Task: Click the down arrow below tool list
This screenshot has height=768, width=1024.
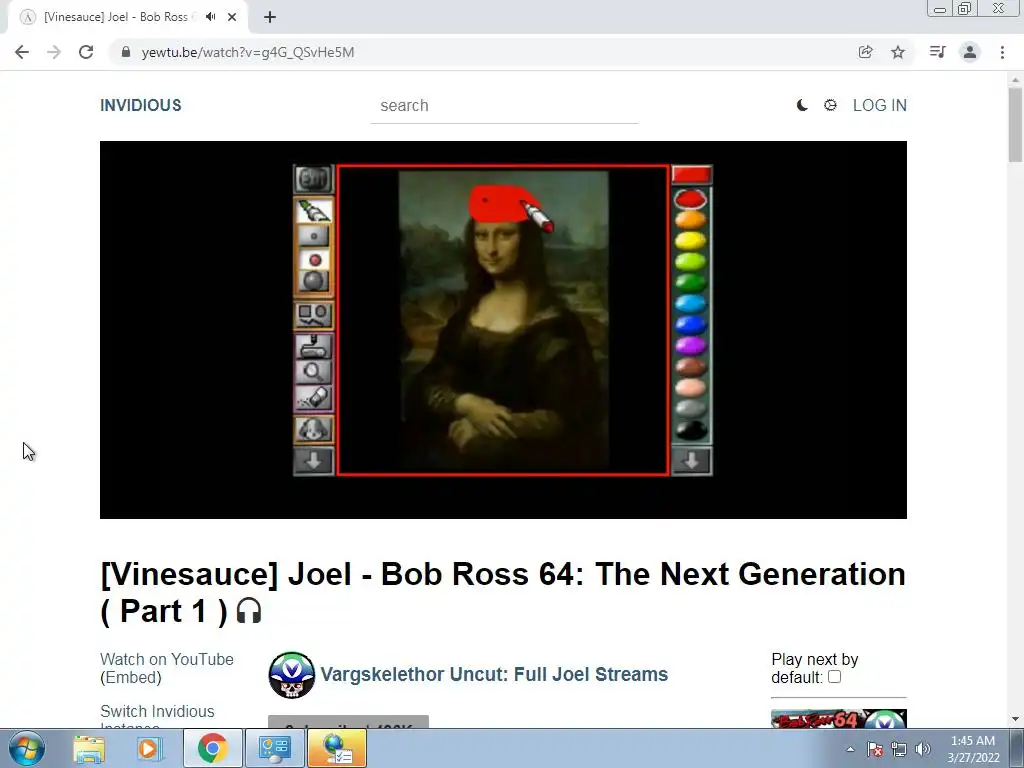Action: tap(313, 461)
